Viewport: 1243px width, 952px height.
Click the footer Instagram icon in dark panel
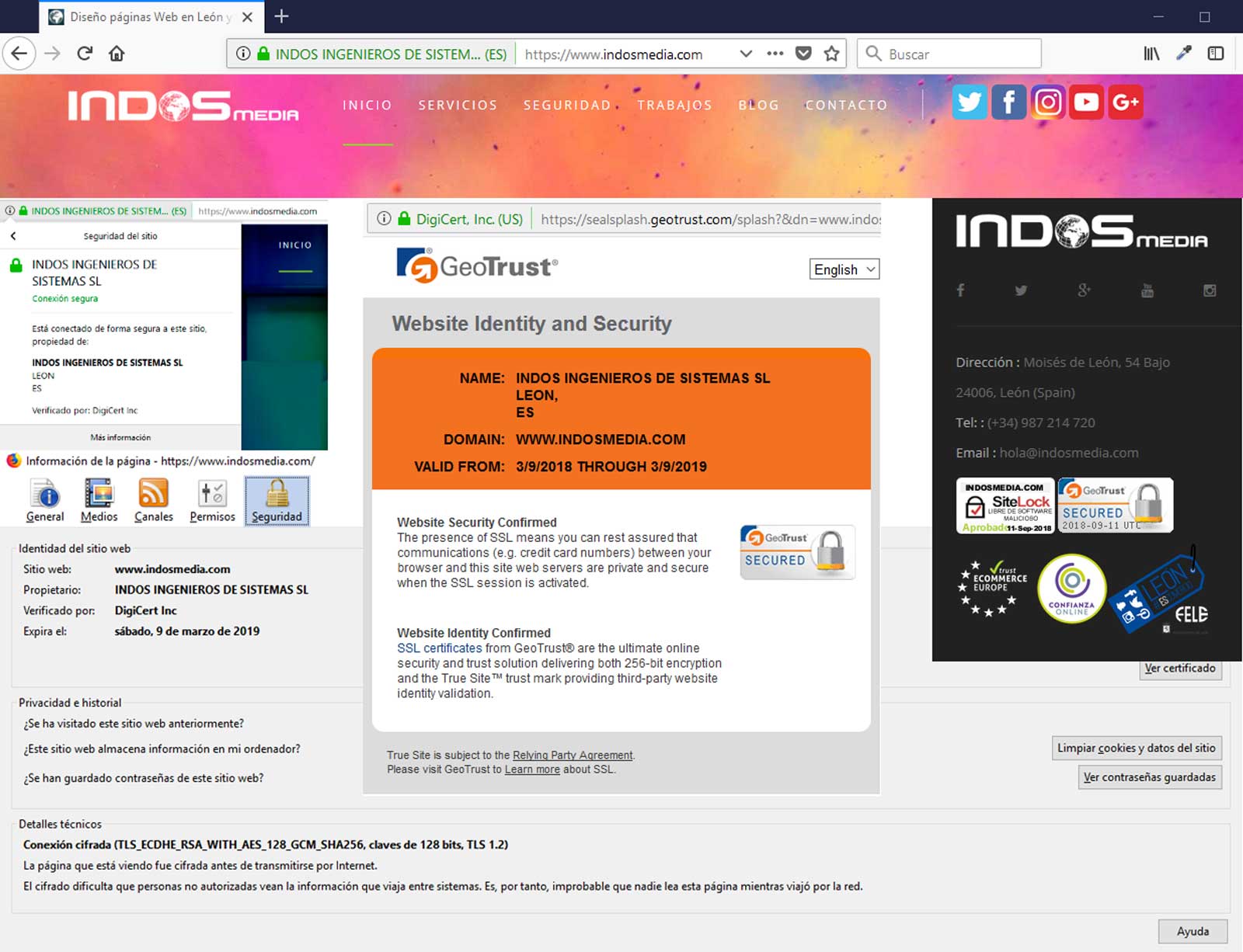(1210, 290)
